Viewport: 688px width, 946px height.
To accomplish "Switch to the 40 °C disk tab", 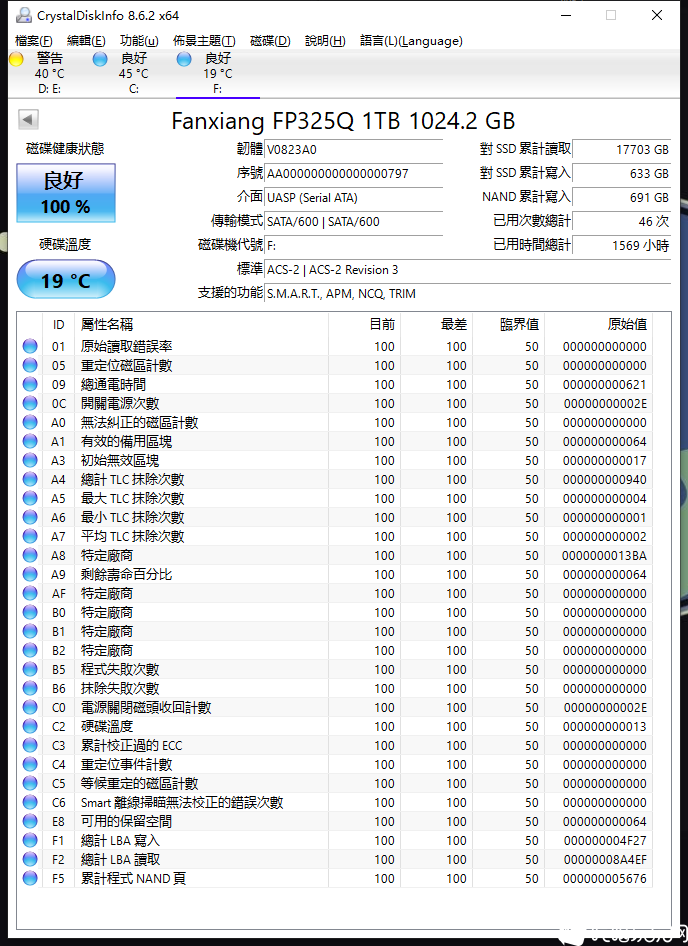I will click(x=49, y=73).
